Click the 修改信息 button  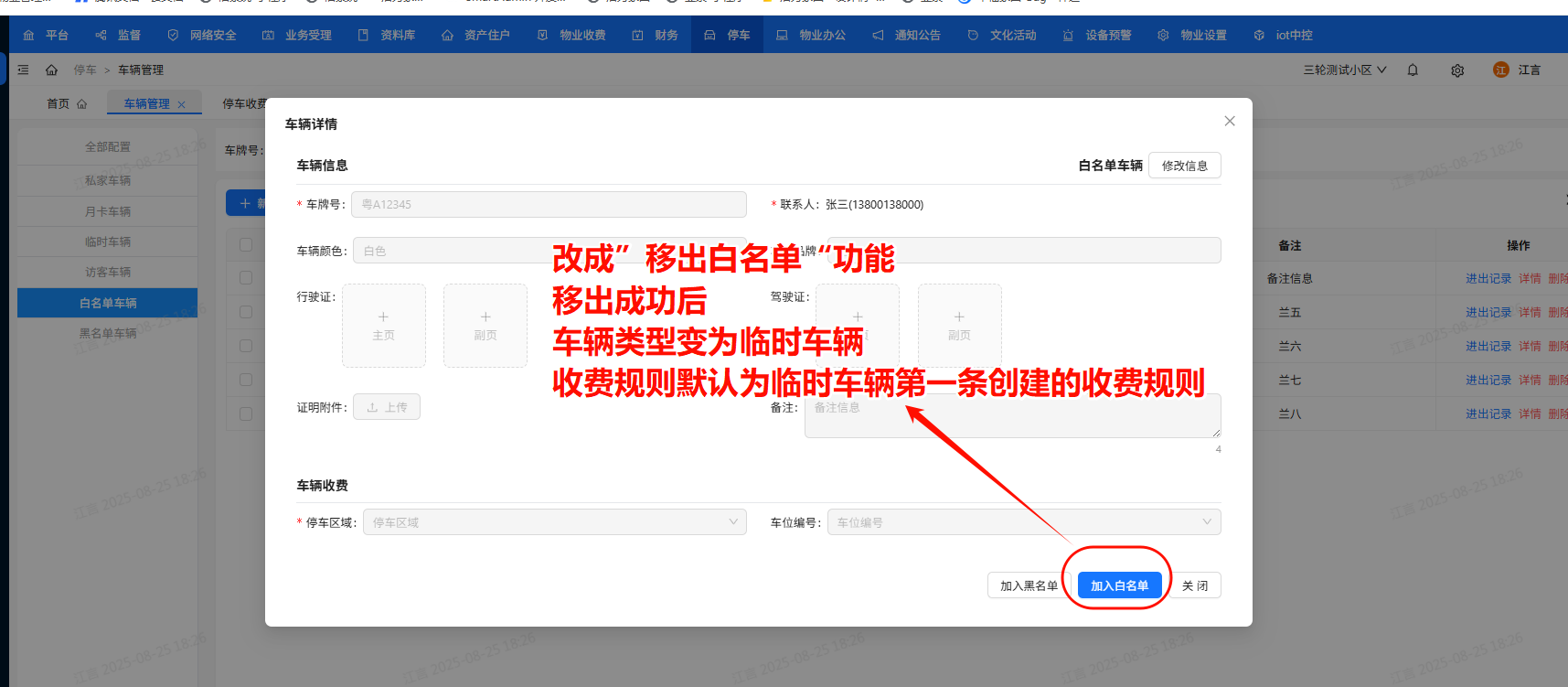[1184, 166]
